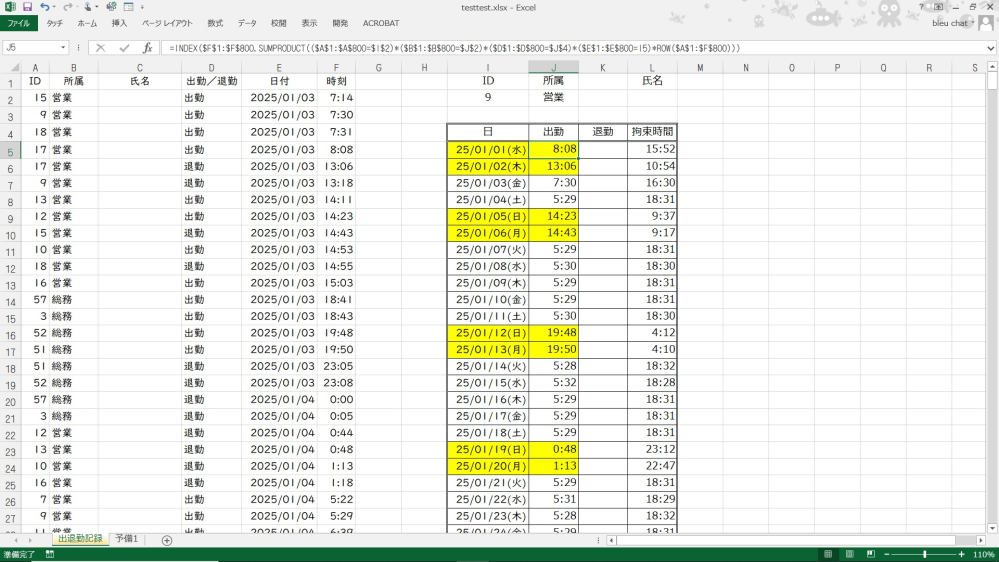Open the ホーム ribbon tab

tap(87, 23)
